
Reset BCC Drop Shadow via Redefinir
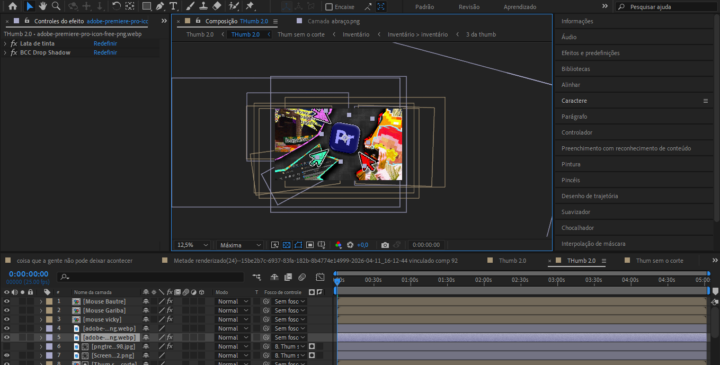(x=105, y=53)
